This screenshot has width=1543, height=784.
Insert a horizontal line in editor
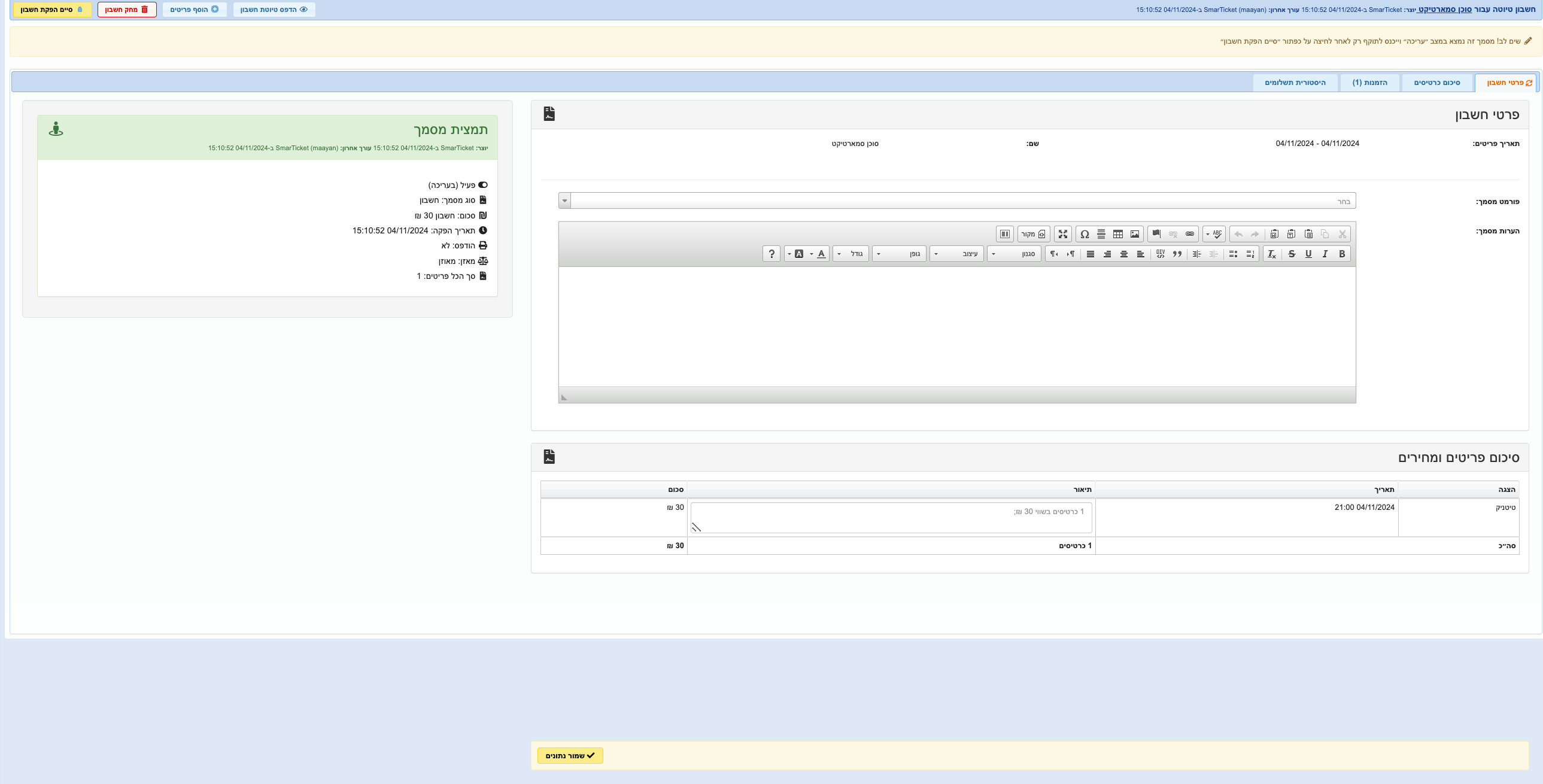click(1101, 234)
